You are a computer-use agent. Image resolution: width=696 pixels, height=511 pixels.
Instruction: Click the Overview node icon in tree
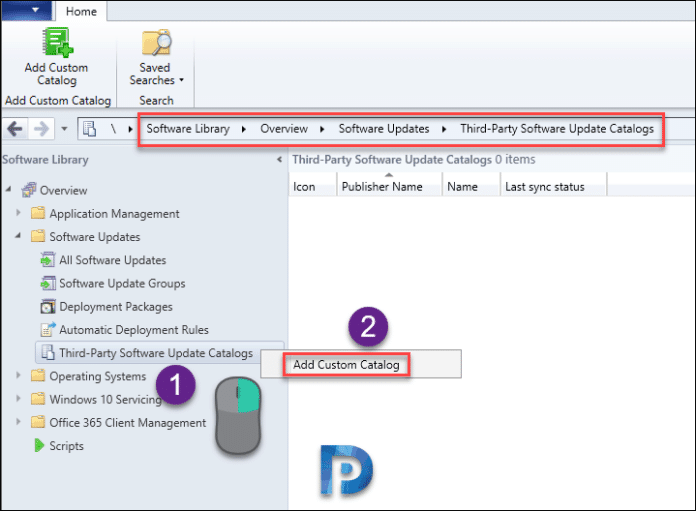tap(29, 190)
